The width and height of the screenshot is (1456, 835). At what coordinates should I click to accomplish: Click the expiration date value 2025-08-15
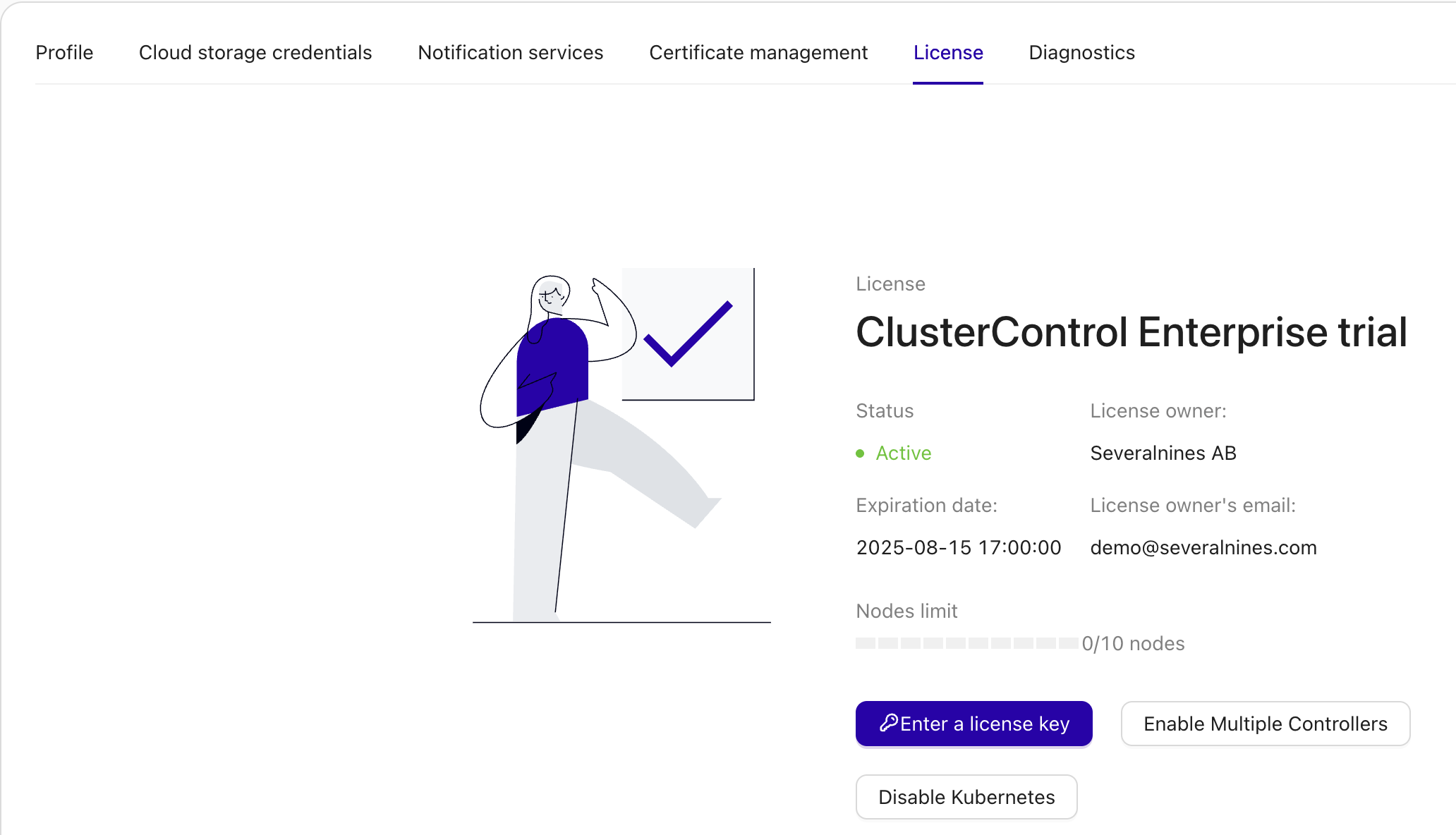[958, 548]
